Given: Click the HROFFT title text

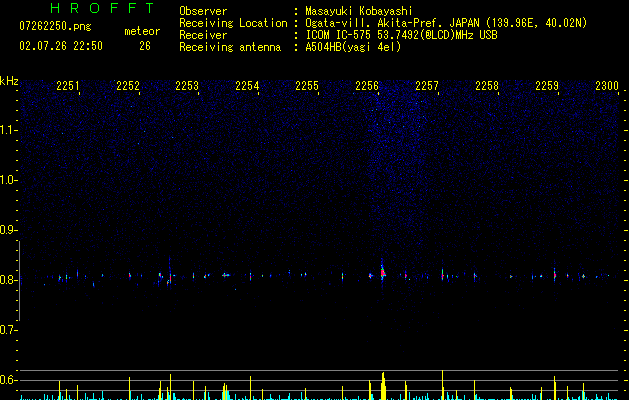Looking at the screenshot, I should (102, 8).
